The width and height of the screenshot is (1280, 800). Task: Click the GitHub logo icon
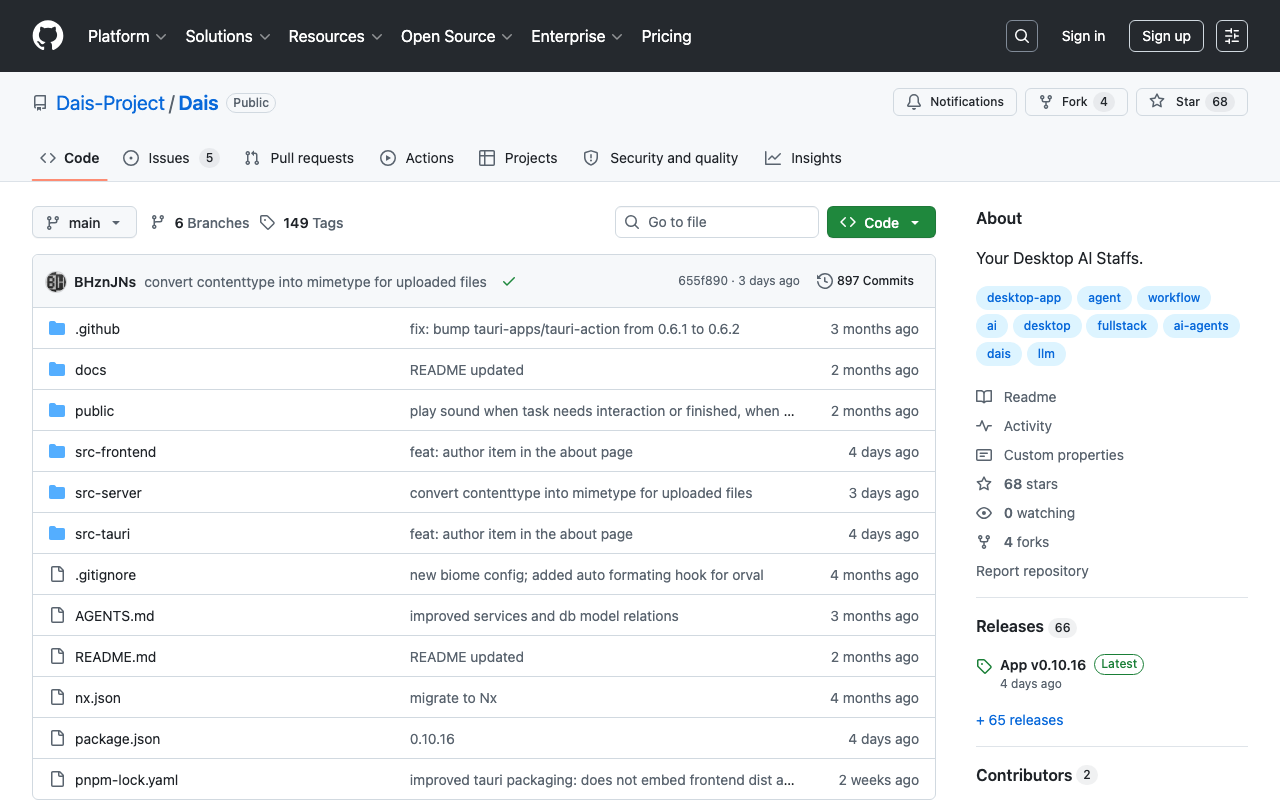[48, 36]
